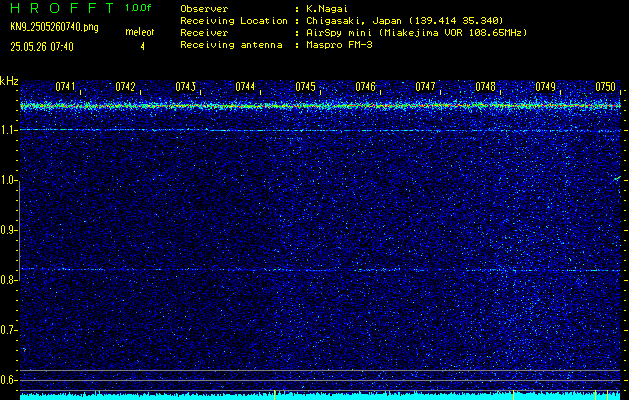
Task: Click the HROFFT title text
Action: point(62,8)
